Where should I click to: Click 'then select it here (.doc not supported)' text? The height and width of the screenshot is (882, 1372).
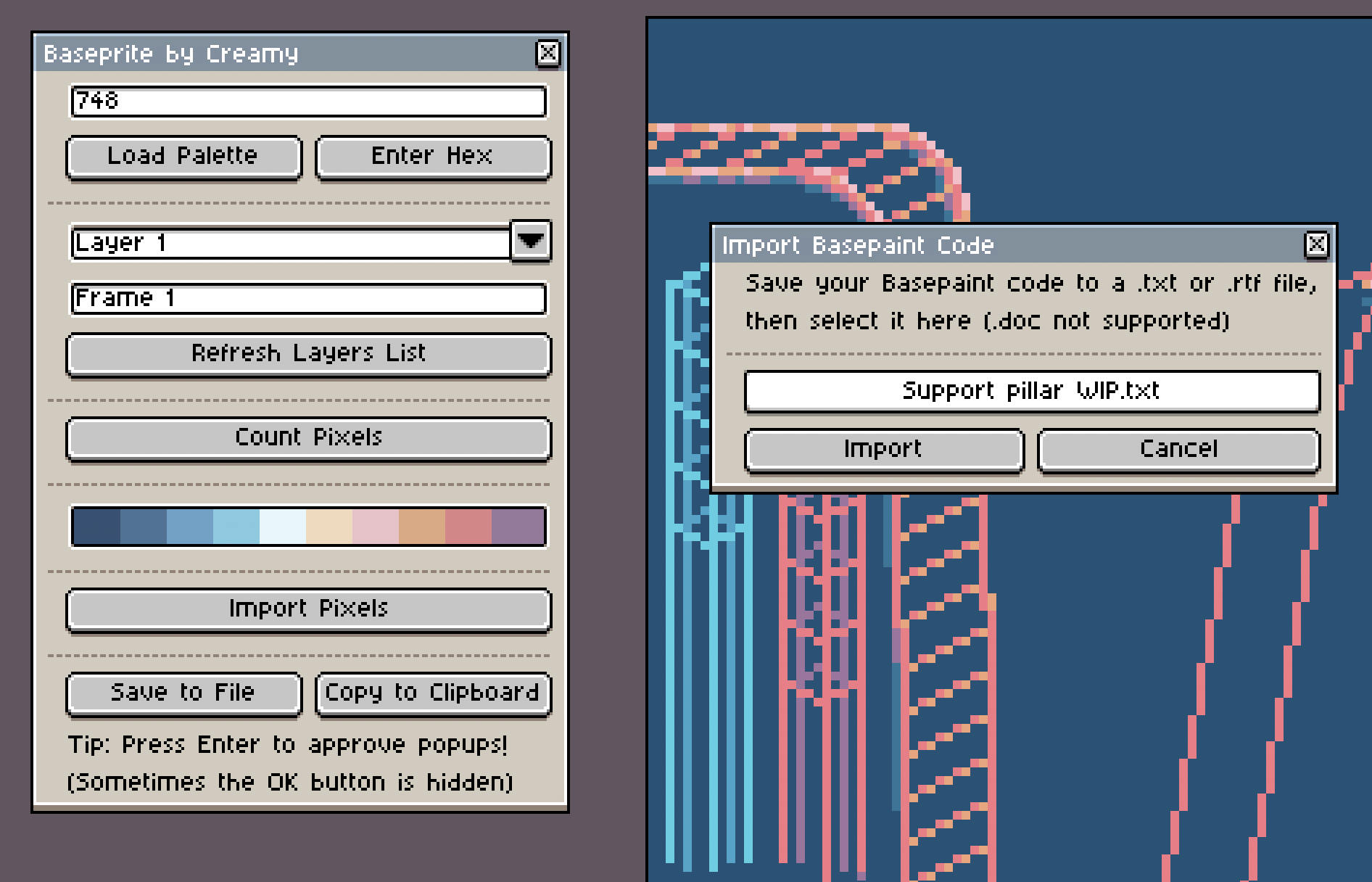(x=988, y=321)
